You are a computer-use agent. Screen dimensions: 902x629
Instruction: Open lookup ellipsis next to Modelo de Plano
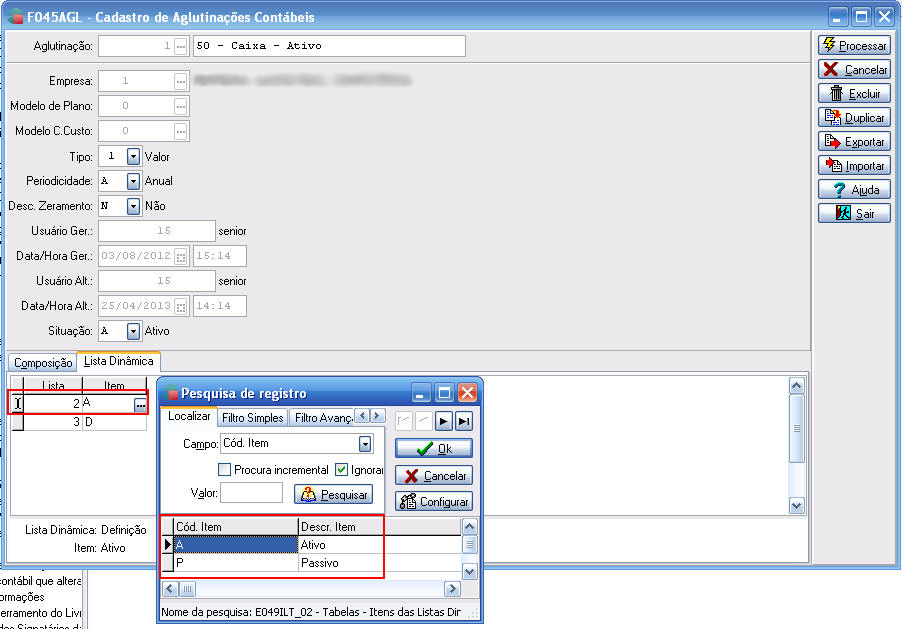[181, 106]
